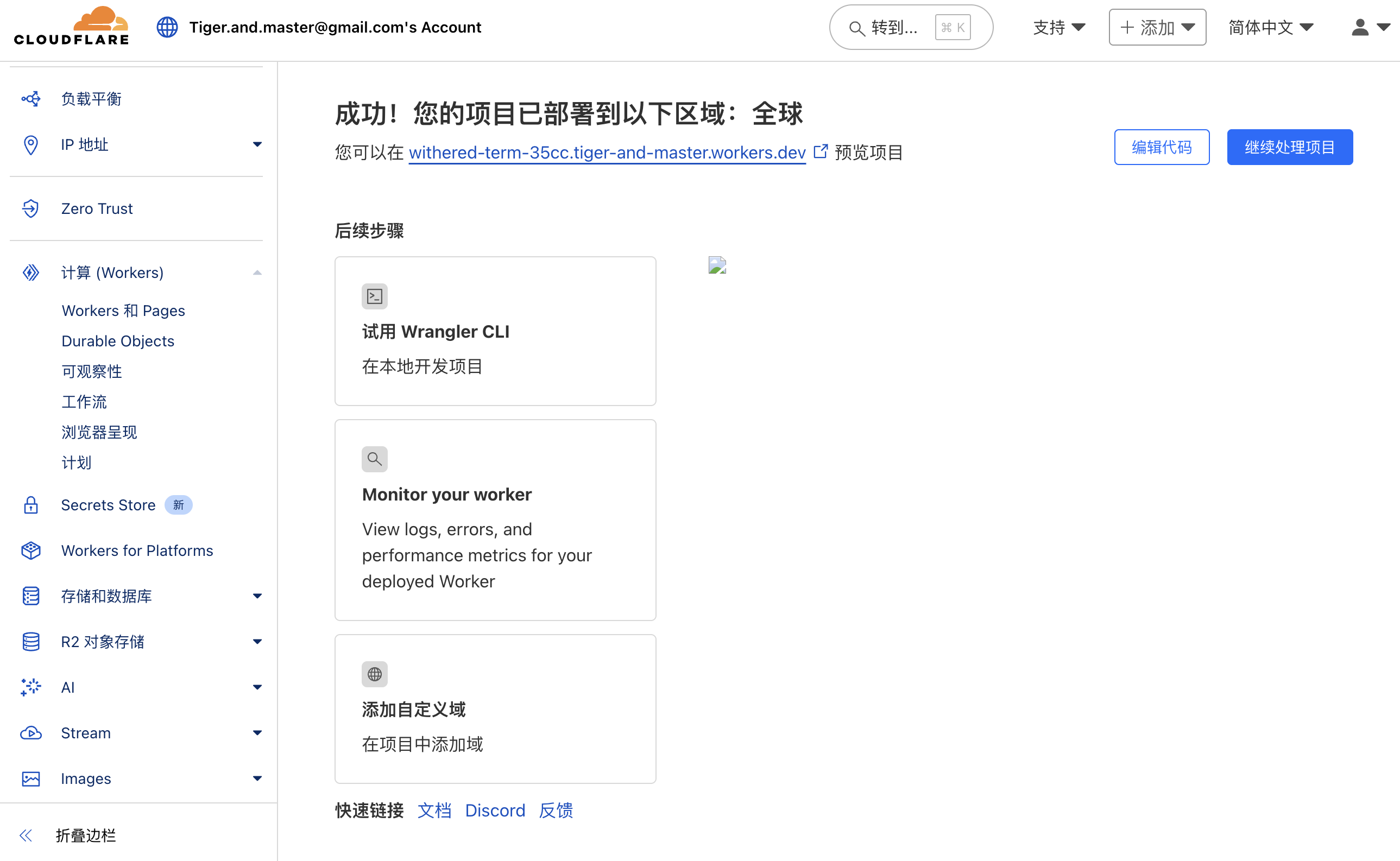Image resolution: width=1400 pixels, height=861 pixels.
Task: Click the external link icon after the workers.dev URL
Action: [820, 151]
